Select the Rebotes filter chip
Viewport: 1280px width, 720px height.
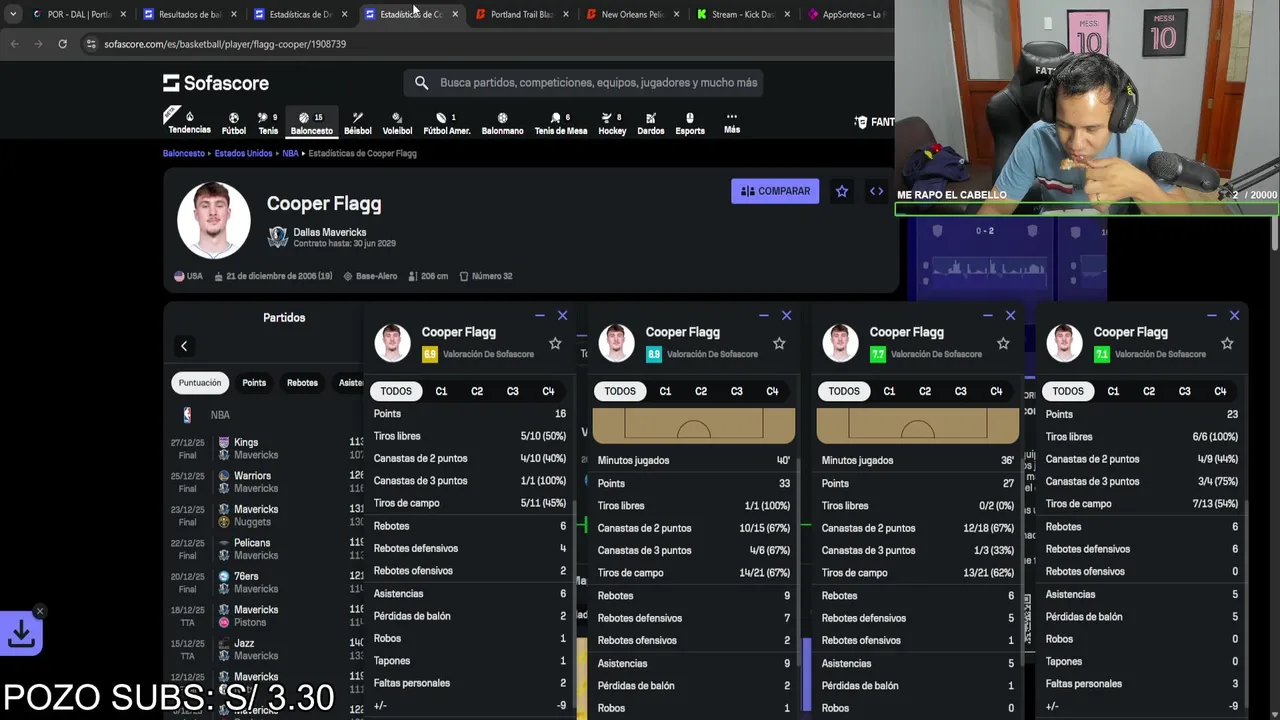tap(302, 383)
